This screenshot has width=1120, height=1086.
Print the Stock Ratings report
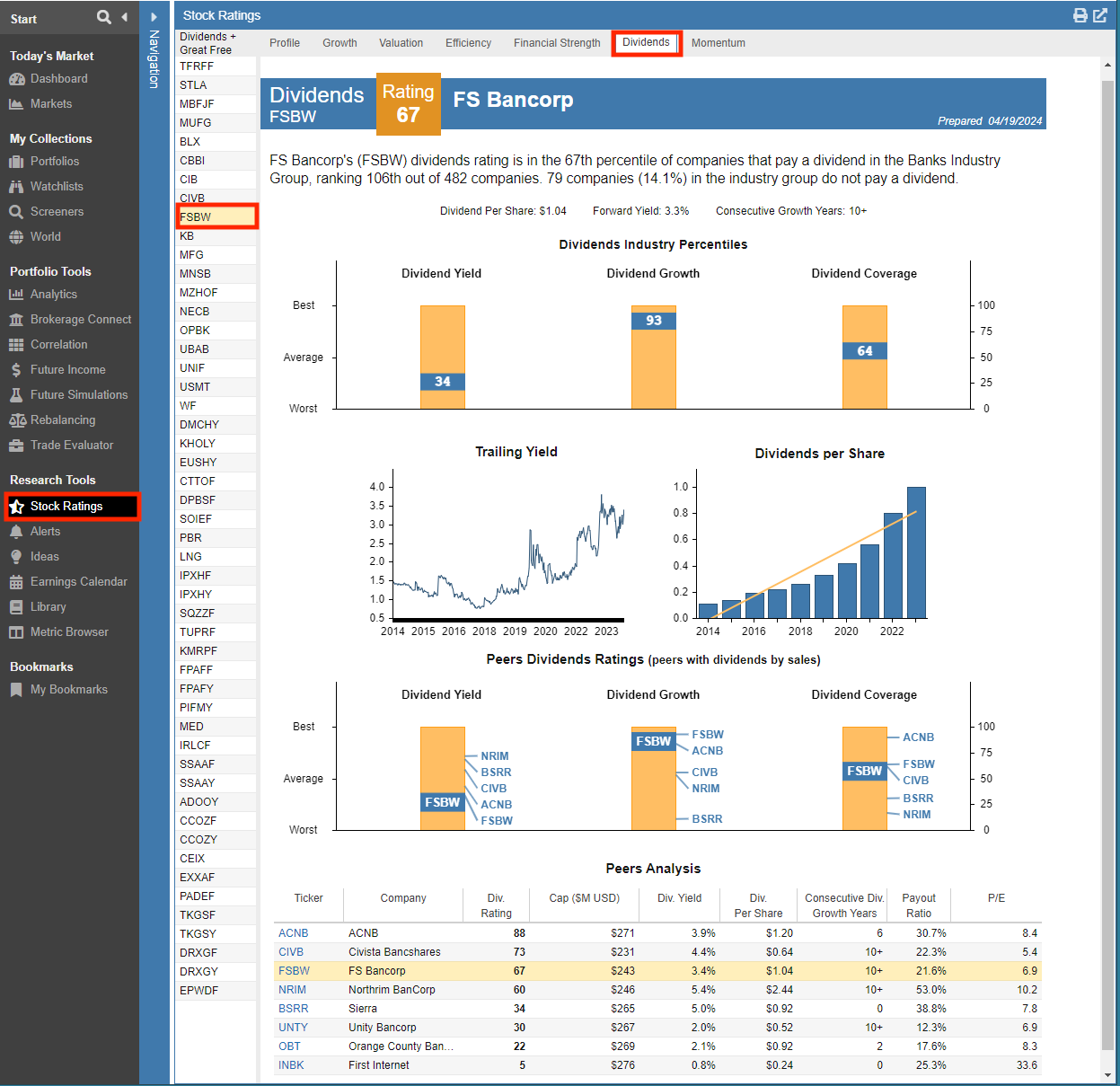pos(1080,15)
